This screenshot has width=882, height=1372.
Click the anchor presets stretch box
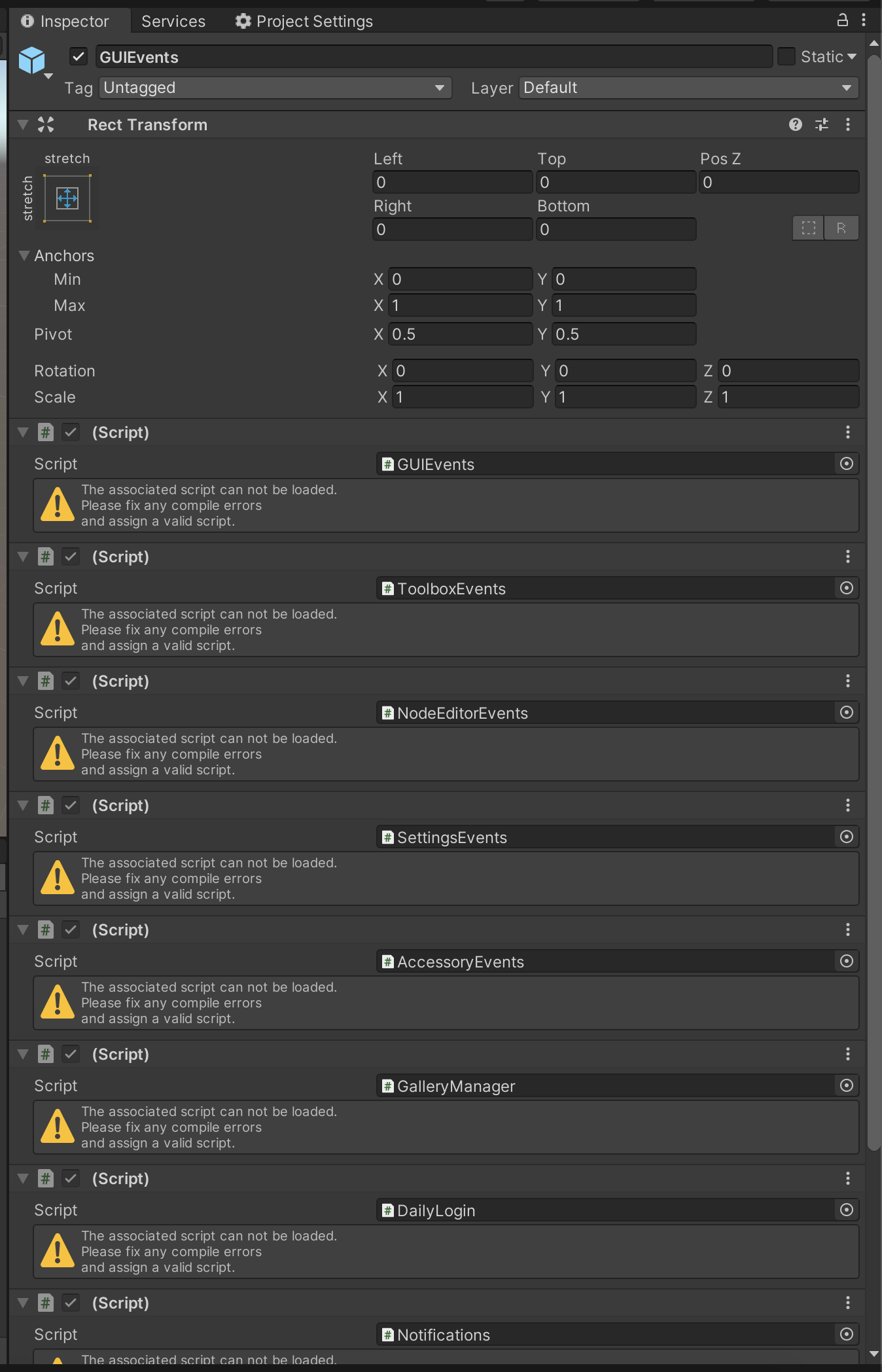tap(67, 198)
